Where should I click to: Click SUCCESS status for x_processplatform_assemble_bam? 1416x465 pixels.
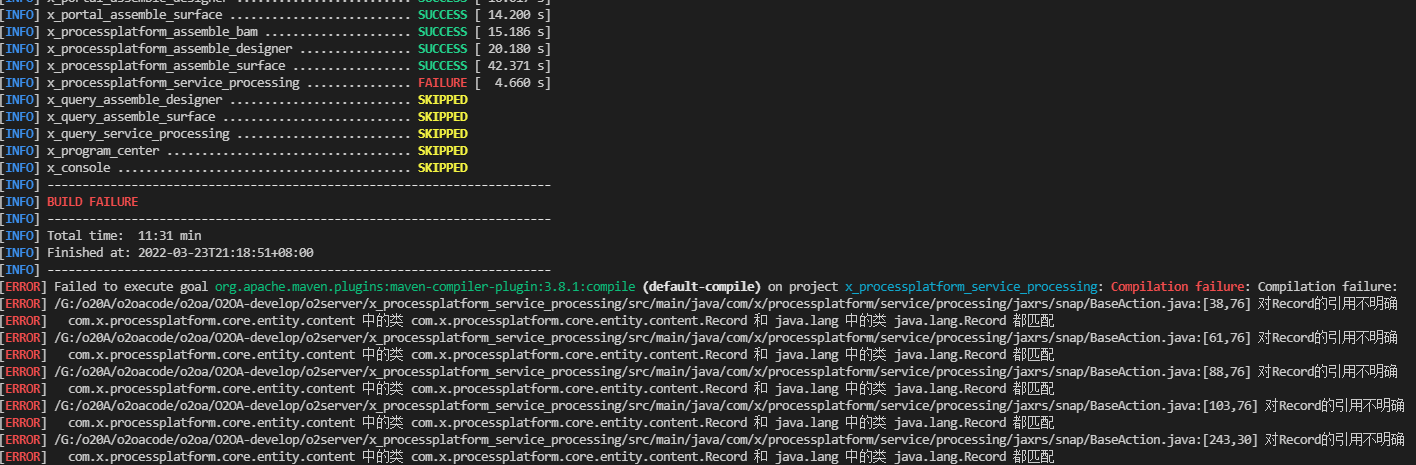[x=442, y=32]
